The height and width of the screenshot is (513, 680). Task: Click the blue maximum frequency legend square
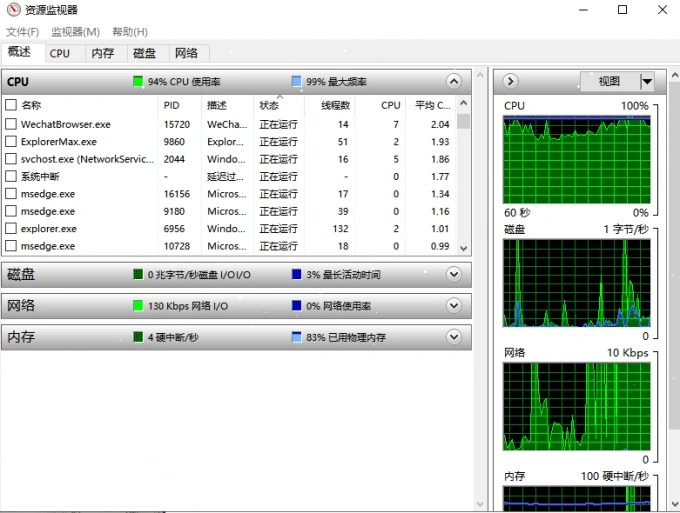[x=297, y=81]
